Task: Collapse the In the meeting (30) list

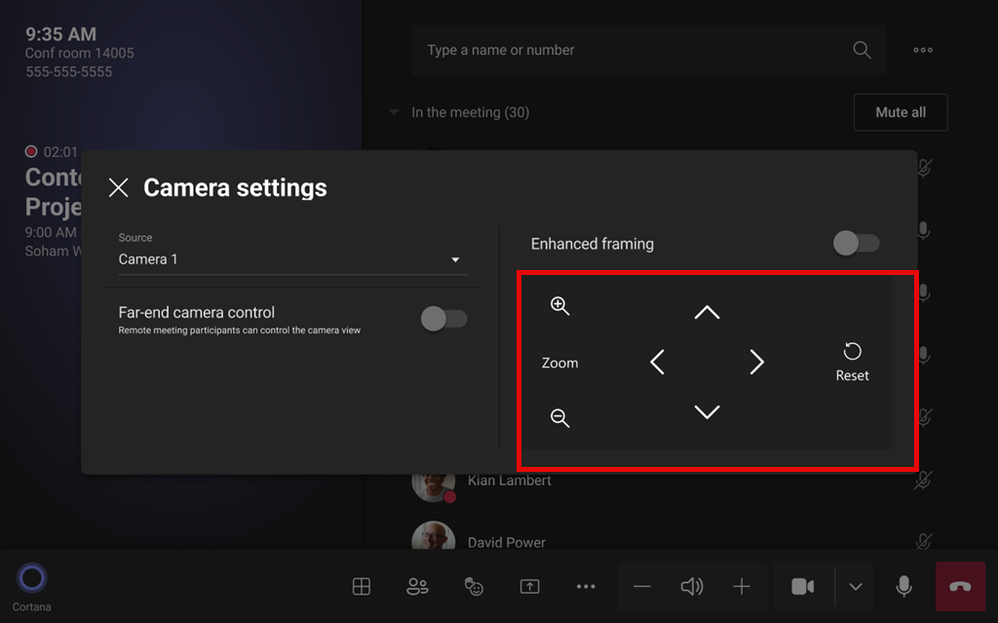Action: click(394, 113)
